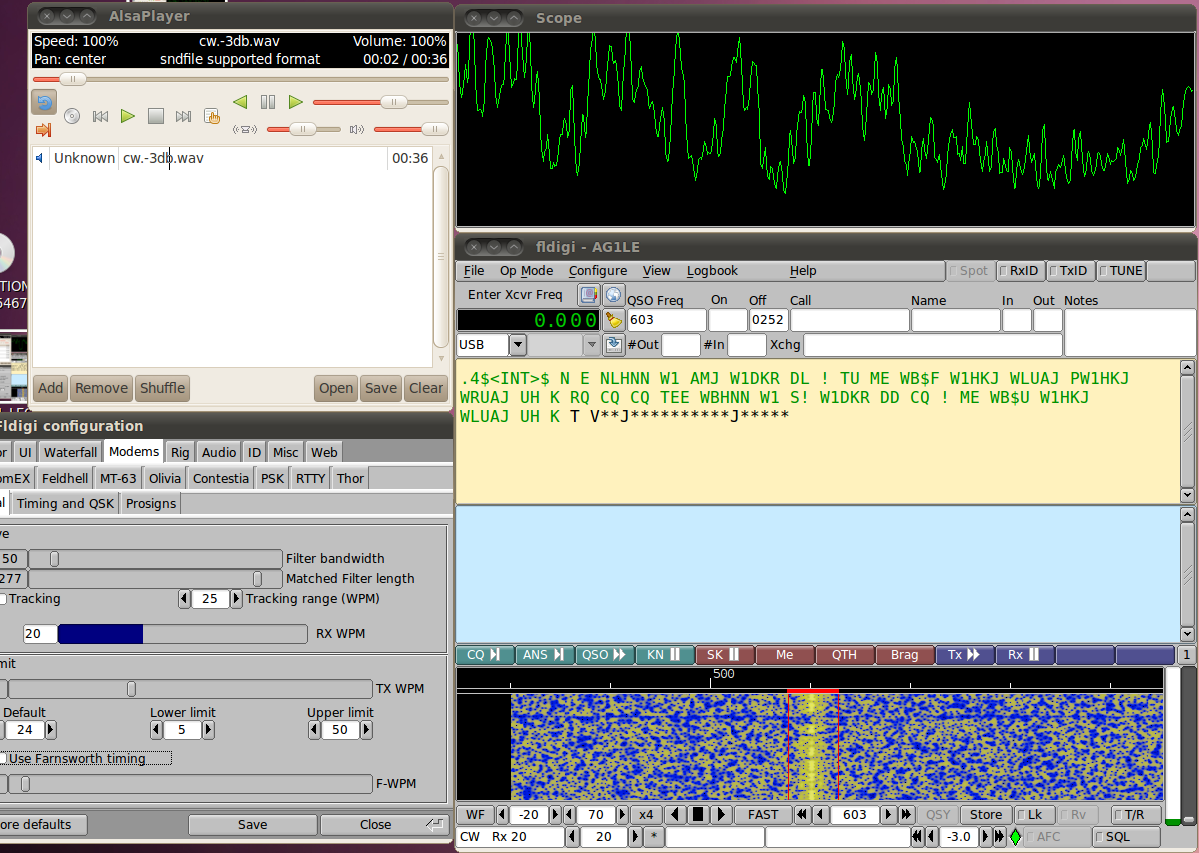This screenshot has height=853, width=1199.
Task: Click the broom icon to clear log fields
Action: point(614,320)
